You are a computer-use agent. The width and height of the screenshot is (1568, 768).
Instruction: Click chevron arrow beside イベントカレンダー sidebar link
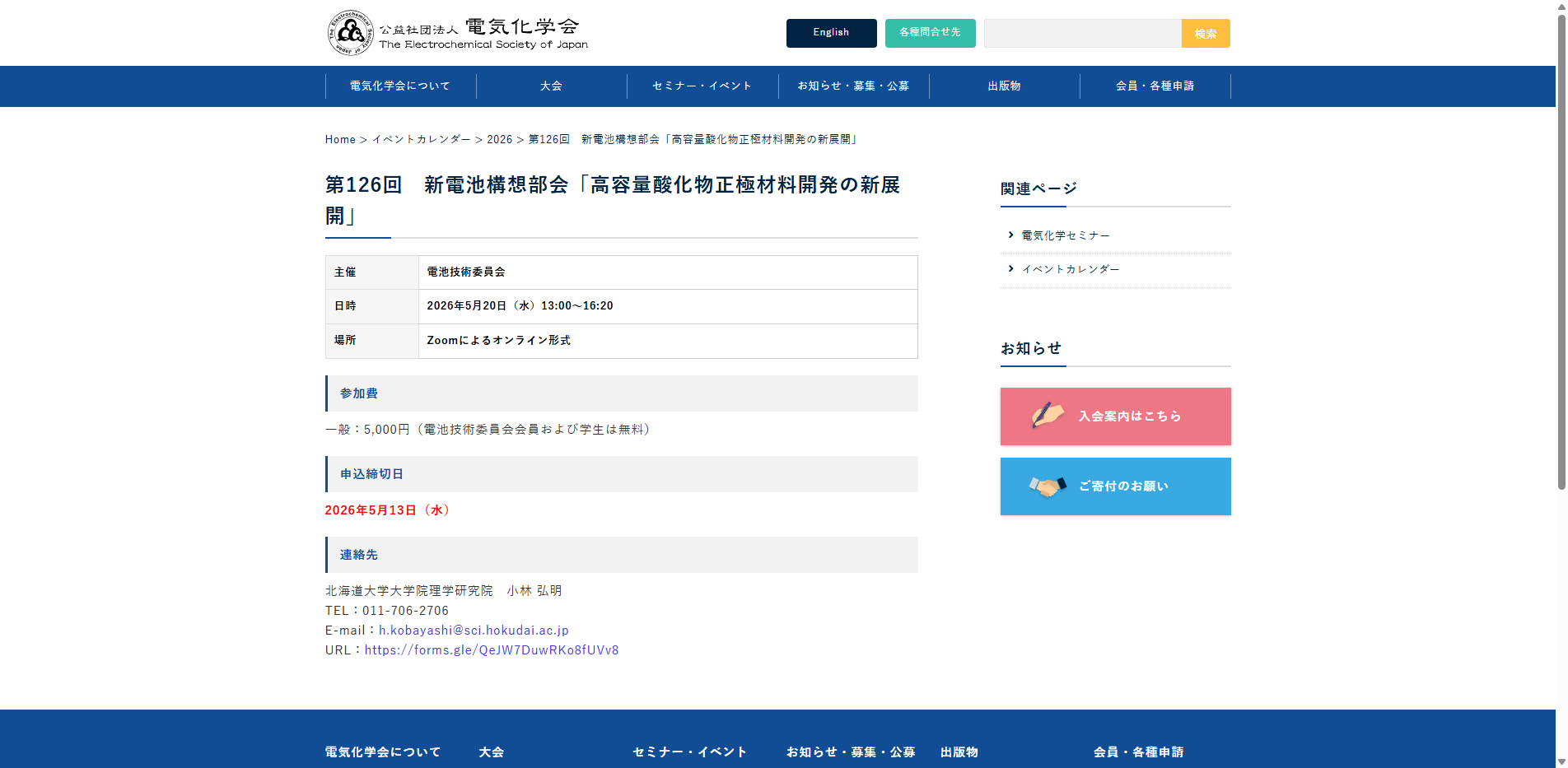1010,269
